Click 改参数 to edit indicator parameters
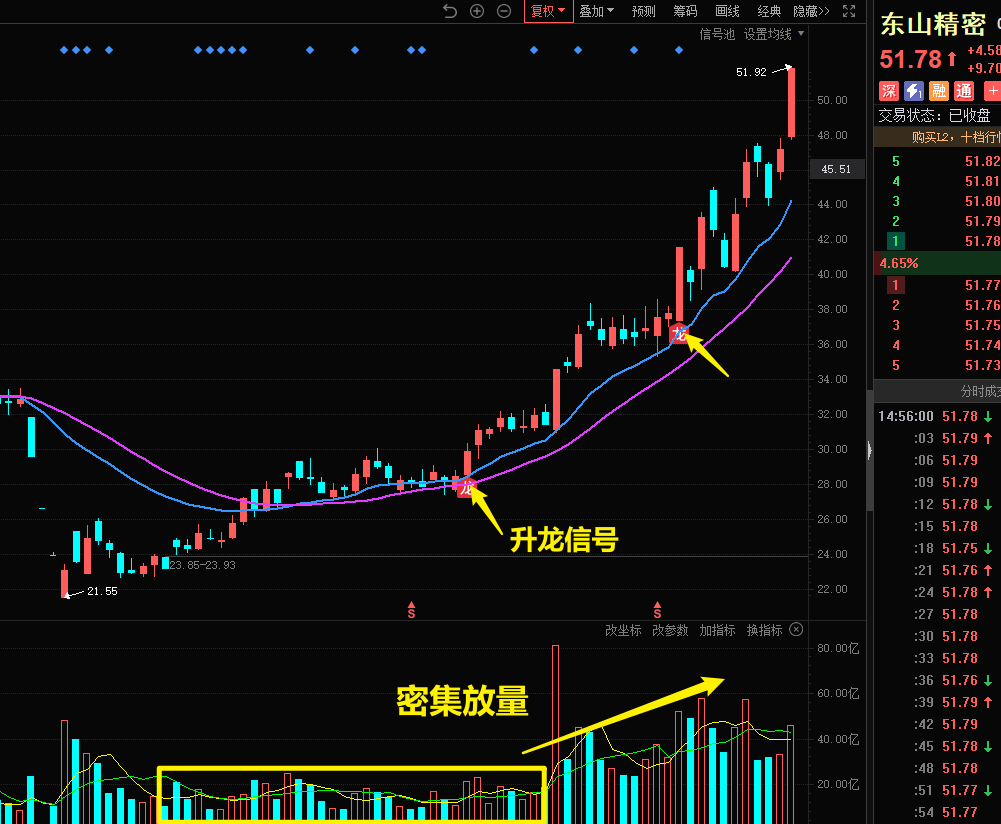 point(670,630)
